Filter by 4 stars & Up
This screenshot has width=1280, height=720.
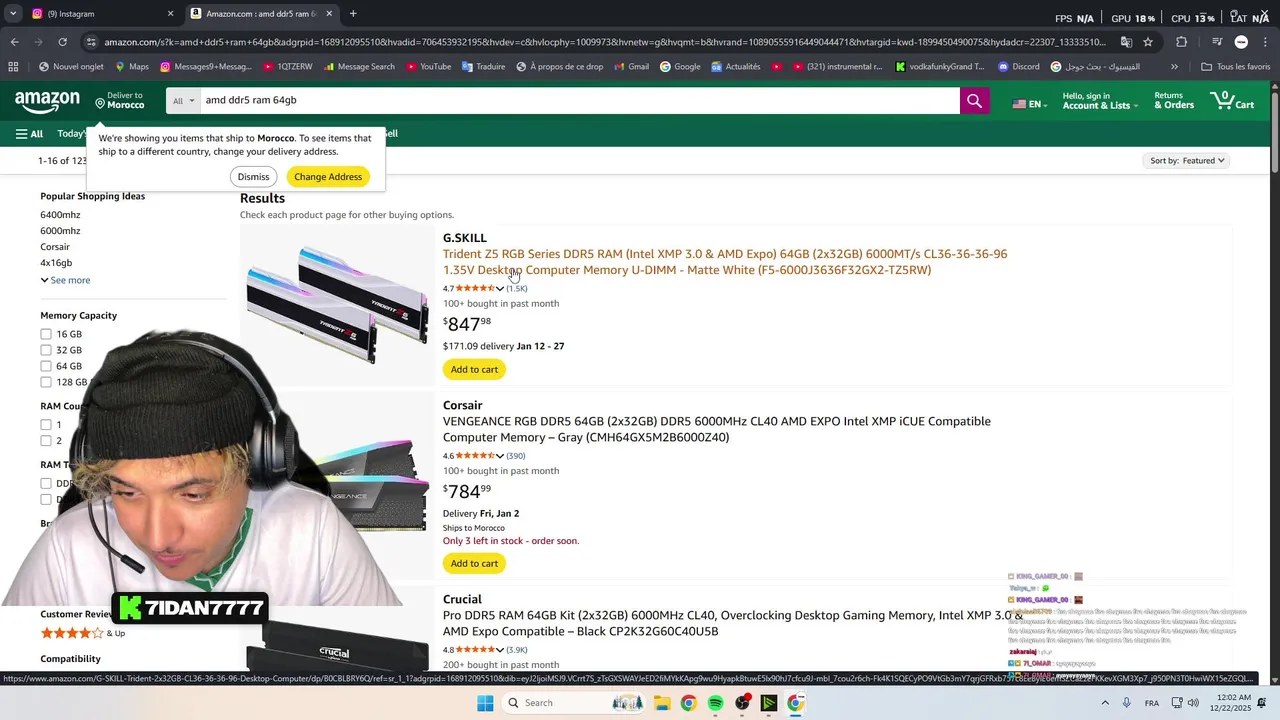(83, 633)
